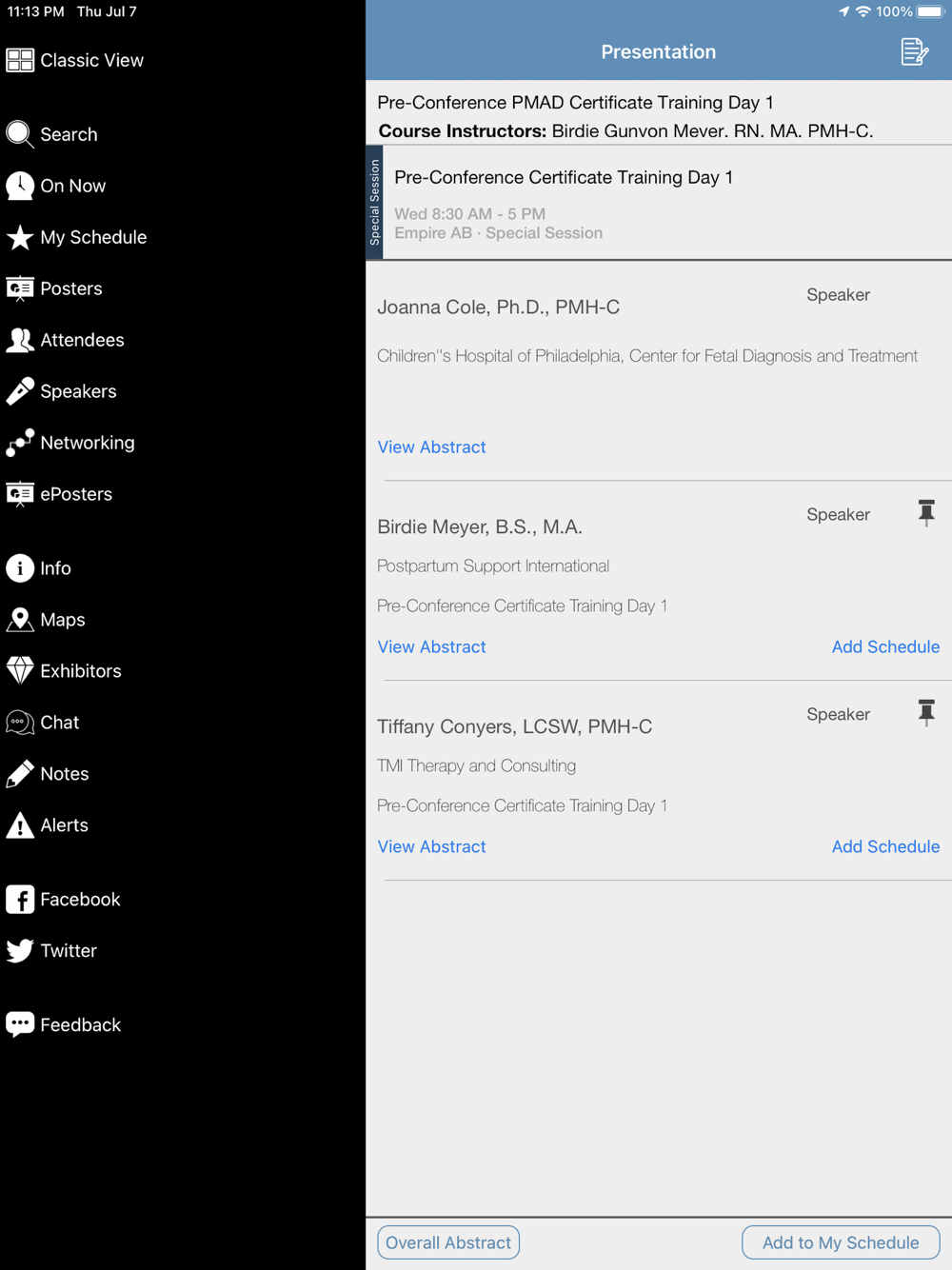The height and width of the screenshot is (1270, 952).
Task: Tap the Notes pencil icon
Action: click(x=20, y=774)
